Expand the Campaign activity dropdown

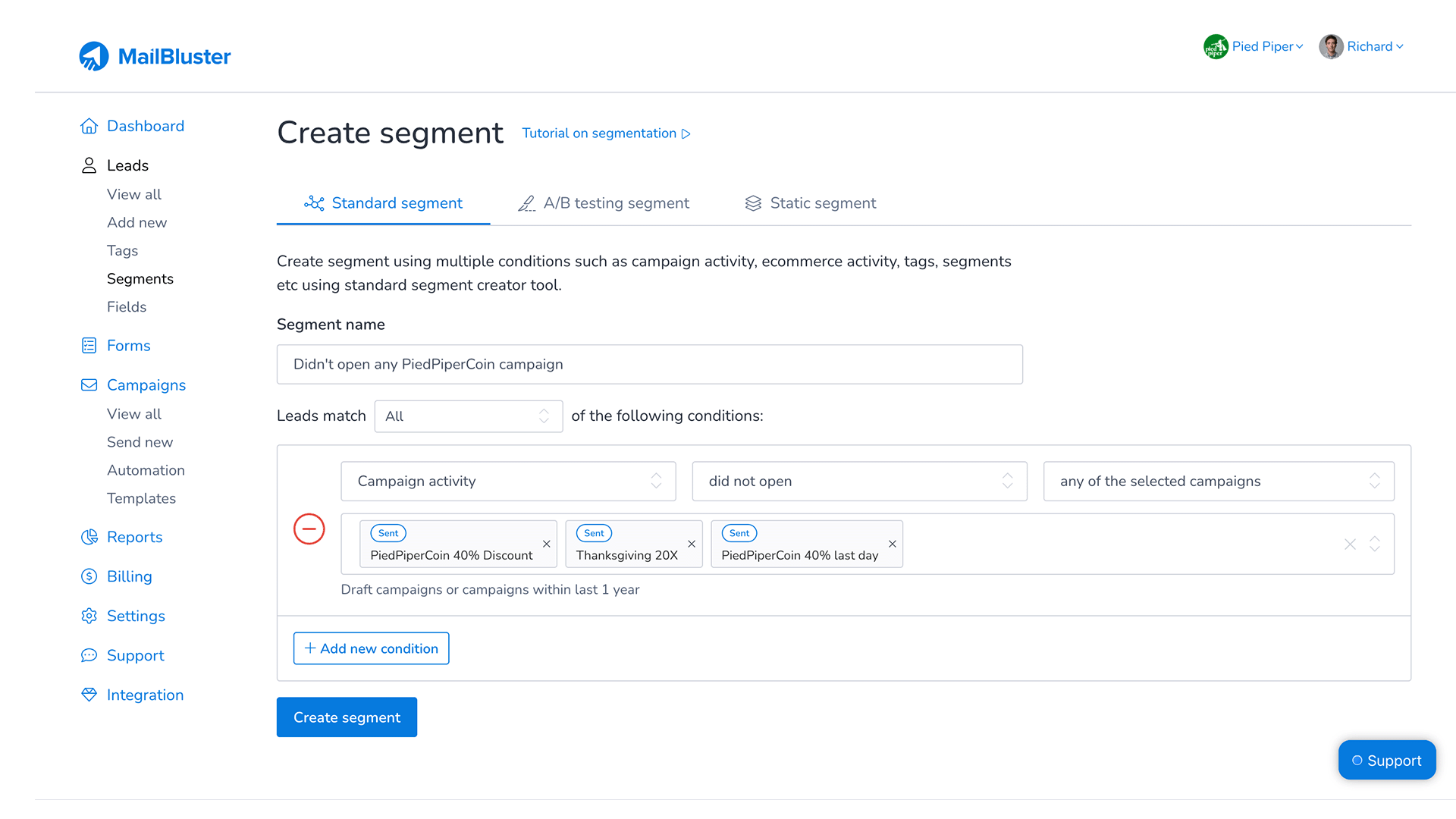pos(508,482)
